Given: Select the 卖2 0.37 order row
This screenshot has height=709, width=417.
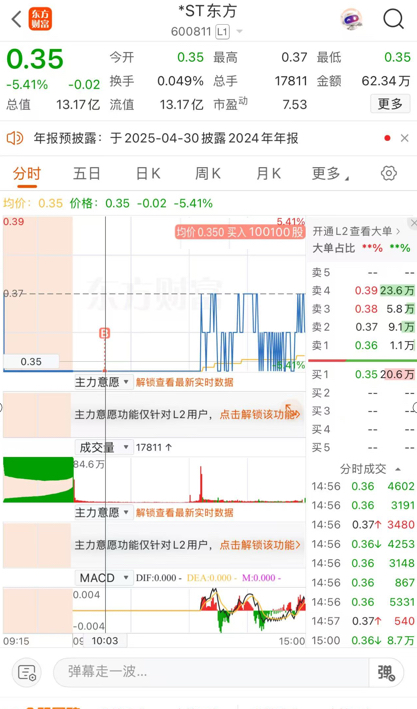Looking at the screenshot, I should (x=363, y=327).
